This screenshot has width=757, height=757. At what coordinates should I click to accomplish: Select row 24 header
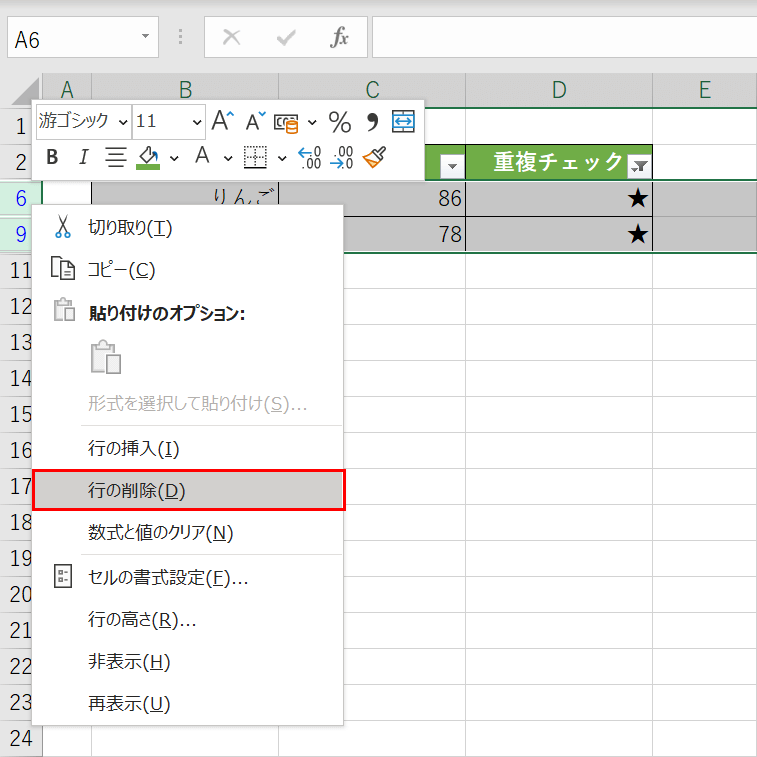(x=21, y=738)
